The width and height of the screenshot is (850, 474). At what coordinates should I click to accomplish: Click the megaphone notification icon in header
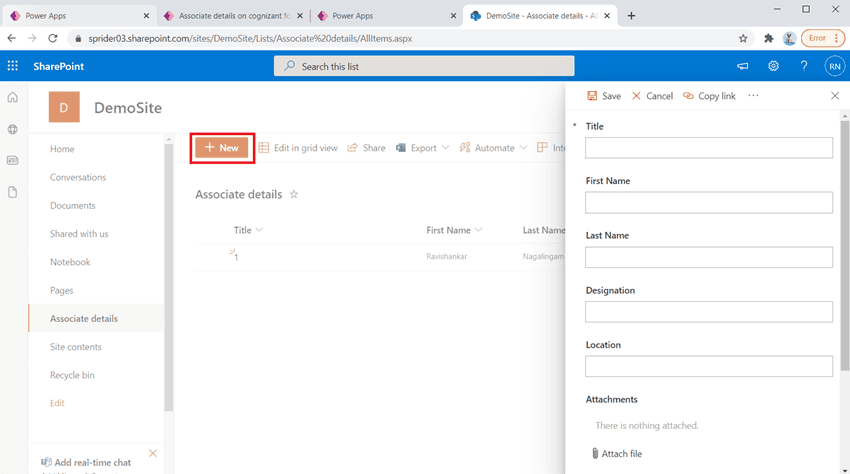(742, 66)
